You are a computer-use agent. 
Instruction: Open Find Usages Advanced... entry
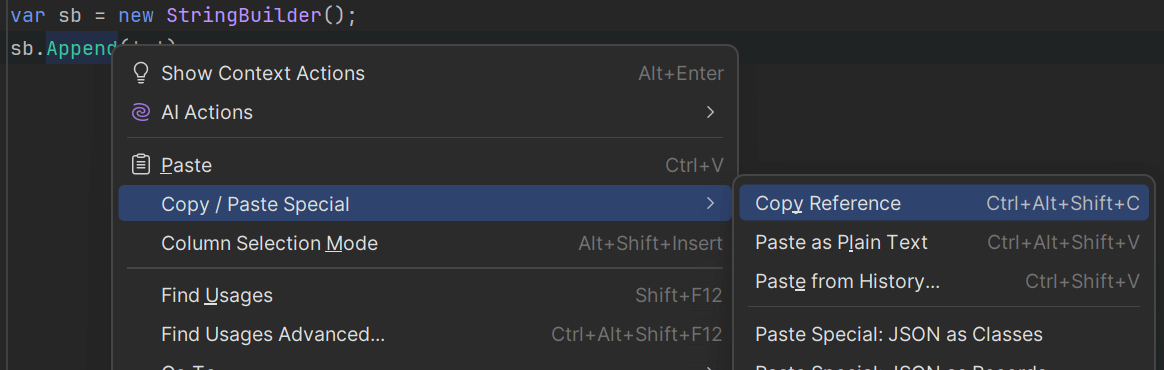tap(425, 334)
